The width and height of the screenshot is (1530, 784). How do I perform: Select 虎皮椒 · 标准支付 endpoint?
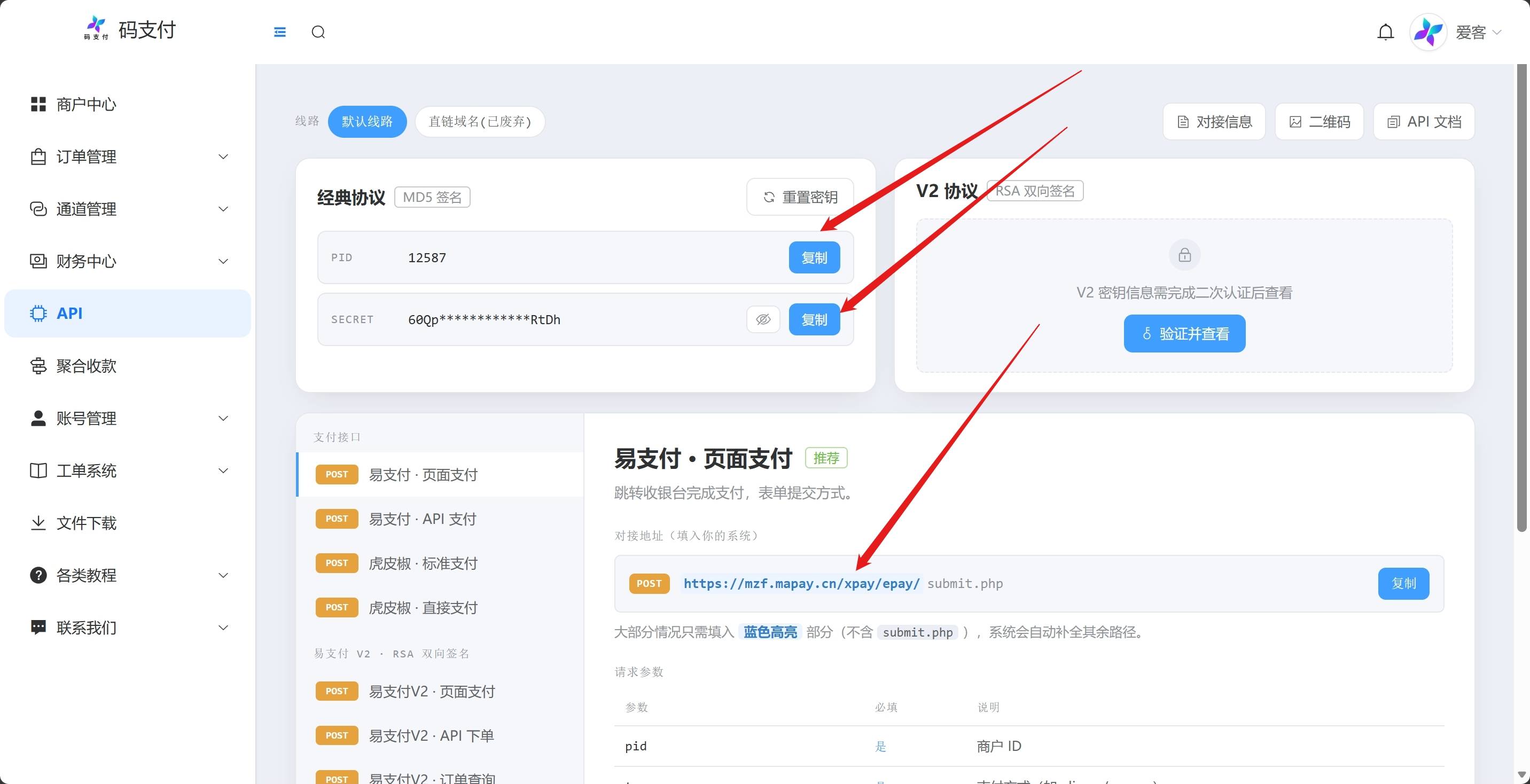[x=440, y=563]
